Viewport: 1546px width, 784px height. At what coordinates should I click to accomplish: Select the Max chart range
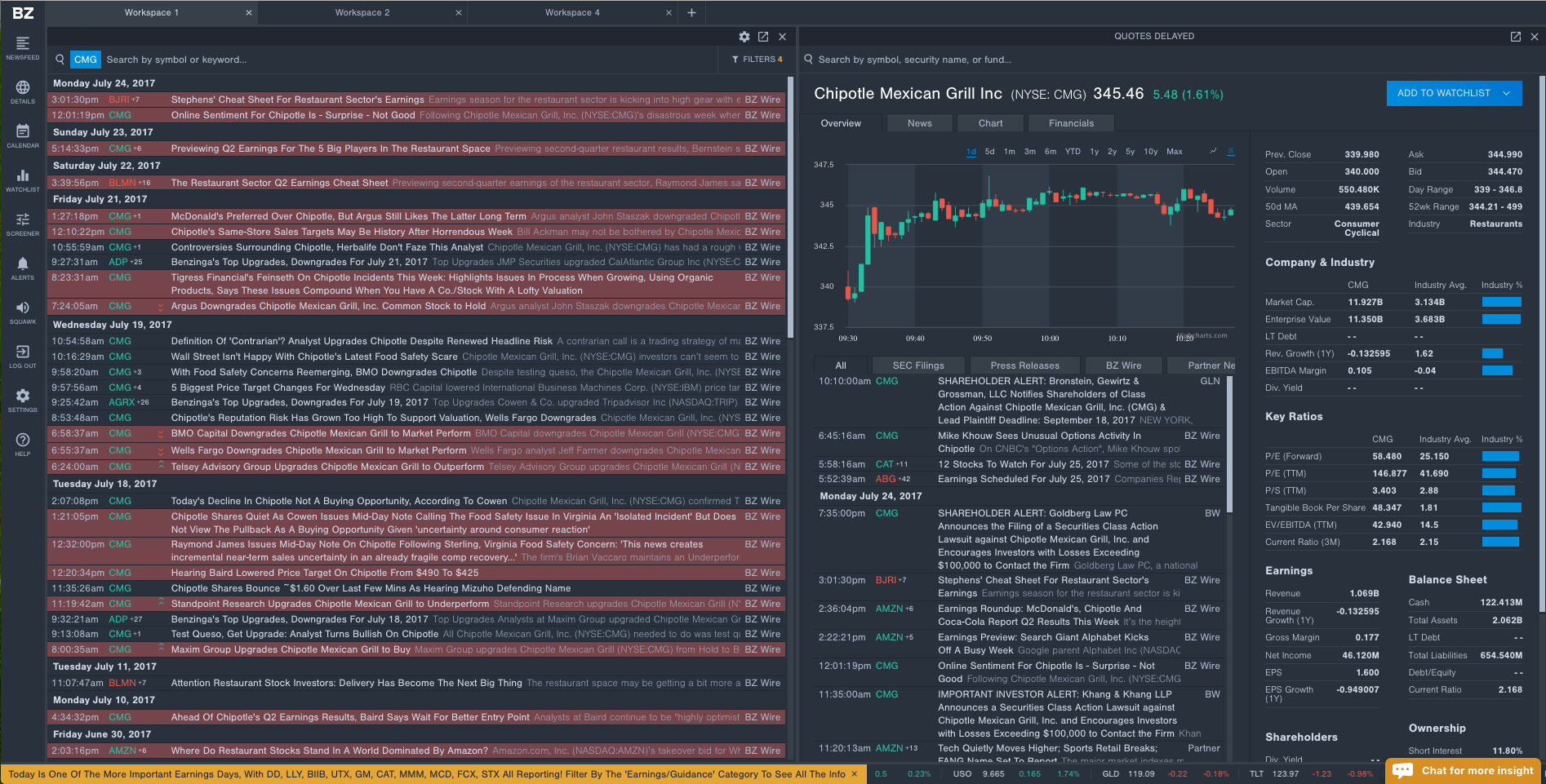[1175, 152]
